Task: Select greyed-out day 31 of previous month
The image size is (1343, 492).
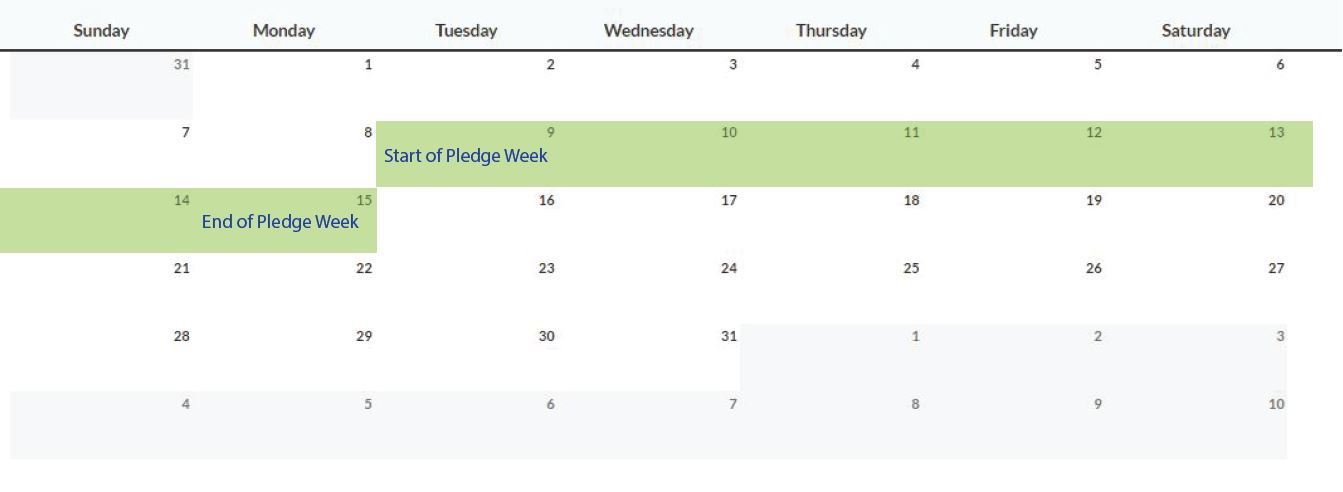Action: coord(181,64)
